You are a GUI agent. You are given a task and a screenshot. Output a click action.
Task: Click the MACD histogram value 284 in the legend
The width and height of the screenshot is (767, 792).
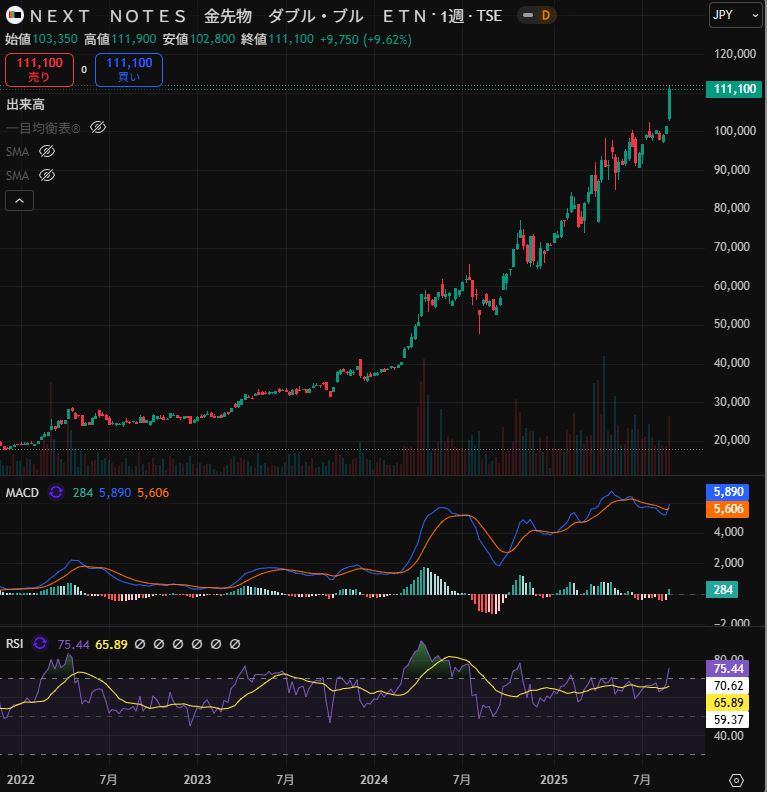pos(83,492)
